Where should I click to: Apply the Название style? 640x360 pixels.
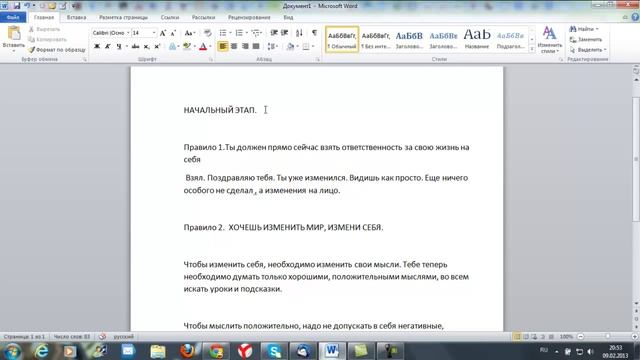click(x=477, y=40)
